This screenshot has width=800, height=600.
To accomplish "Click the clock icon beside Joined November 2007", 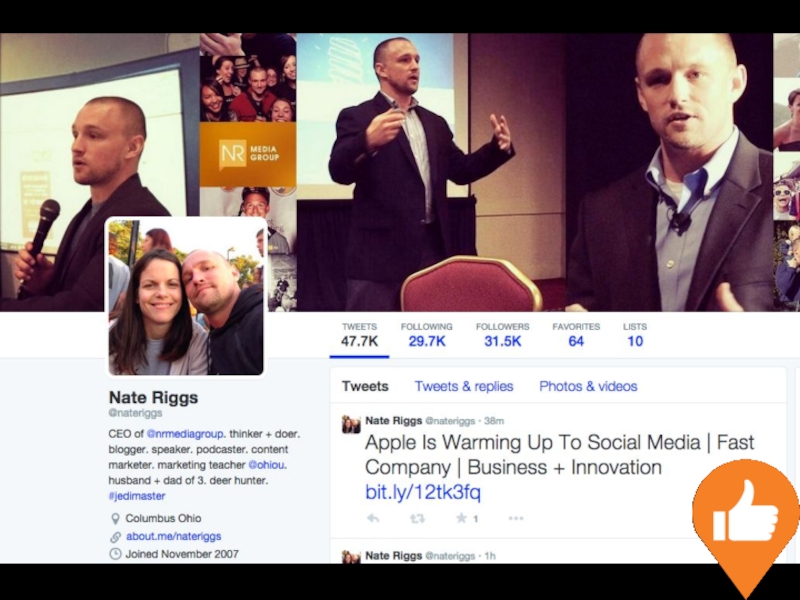I will click(116, 554).
